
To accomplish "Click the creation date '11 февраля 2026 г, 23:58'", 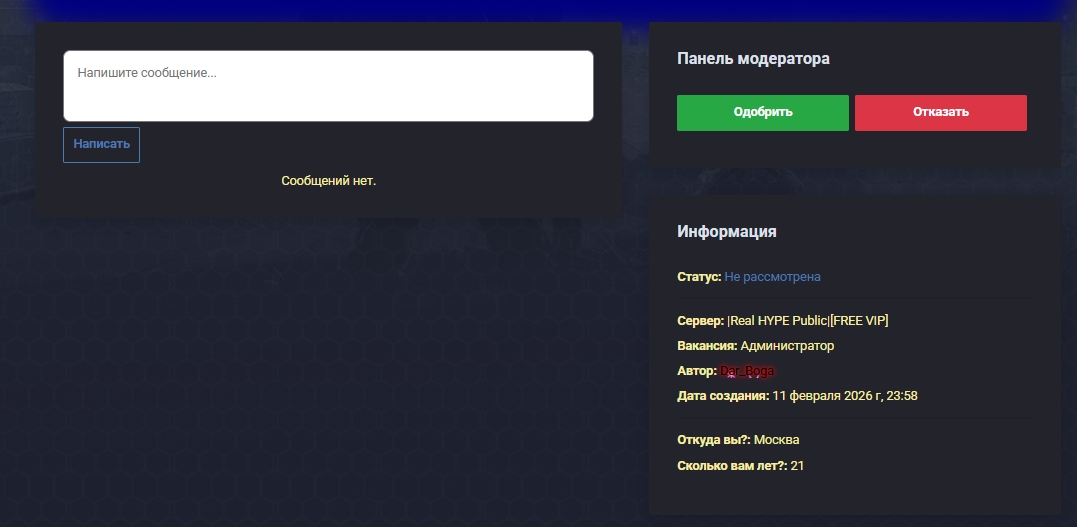I will 845,396.
